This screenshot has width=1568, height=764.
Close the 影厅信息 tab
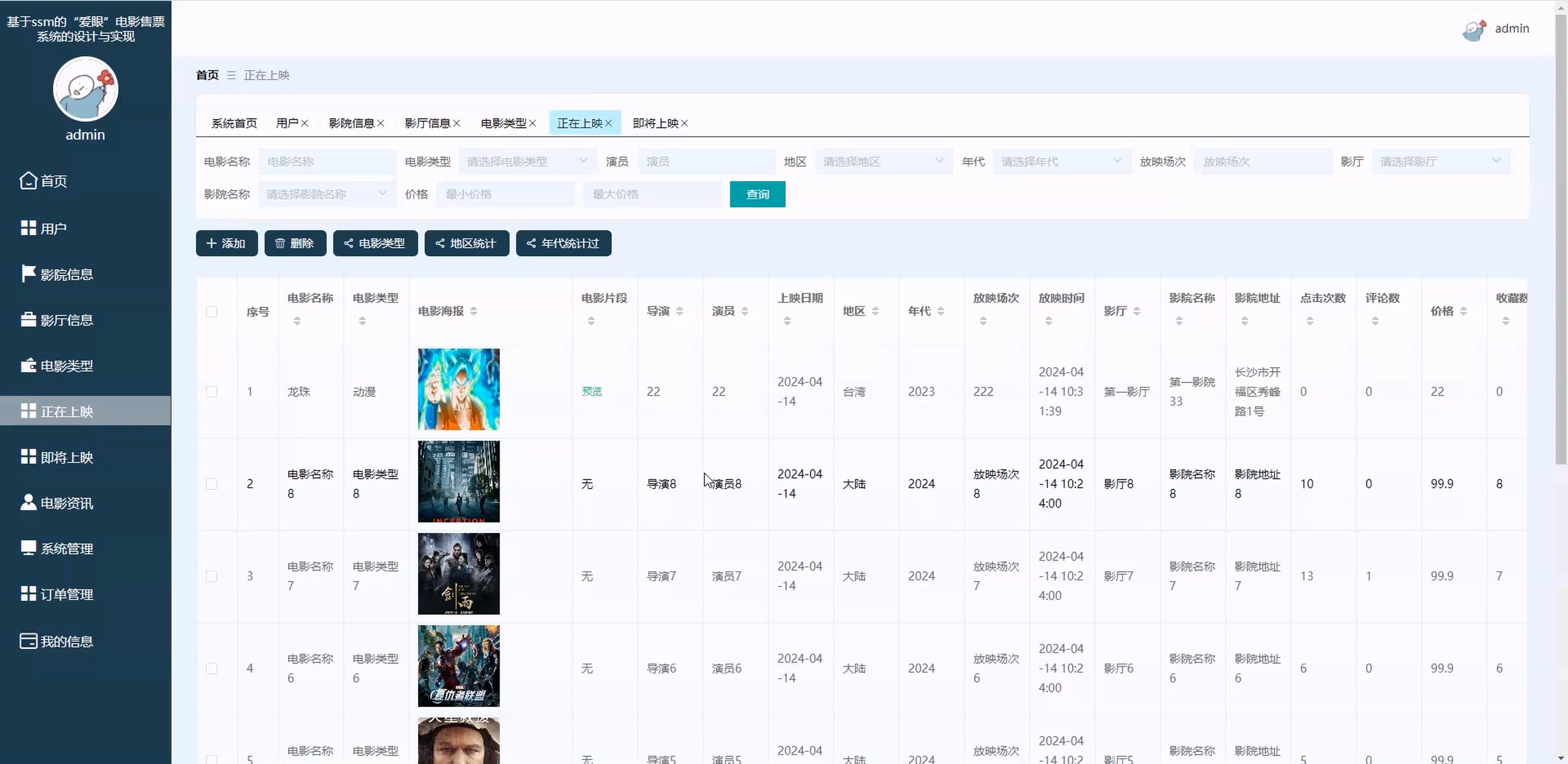[x=457, y=124]
